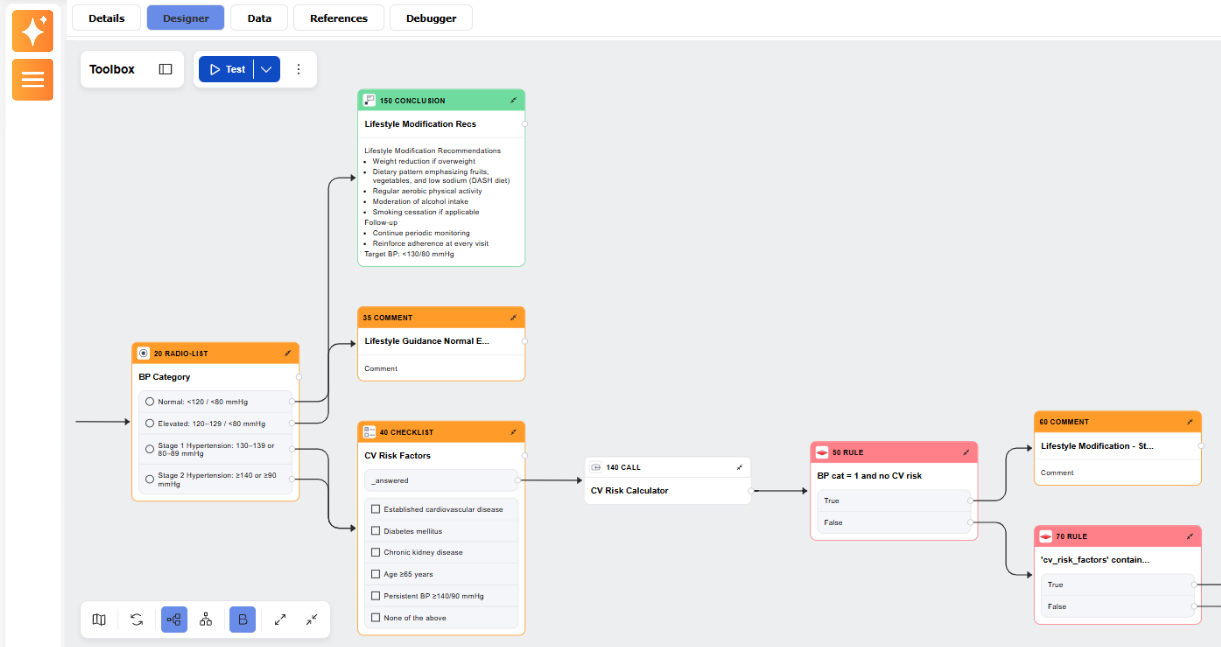Click the expand all arrows icon
Image resolution: width=1221 pixels, height=647 pixels.
[x=280, y=620]
